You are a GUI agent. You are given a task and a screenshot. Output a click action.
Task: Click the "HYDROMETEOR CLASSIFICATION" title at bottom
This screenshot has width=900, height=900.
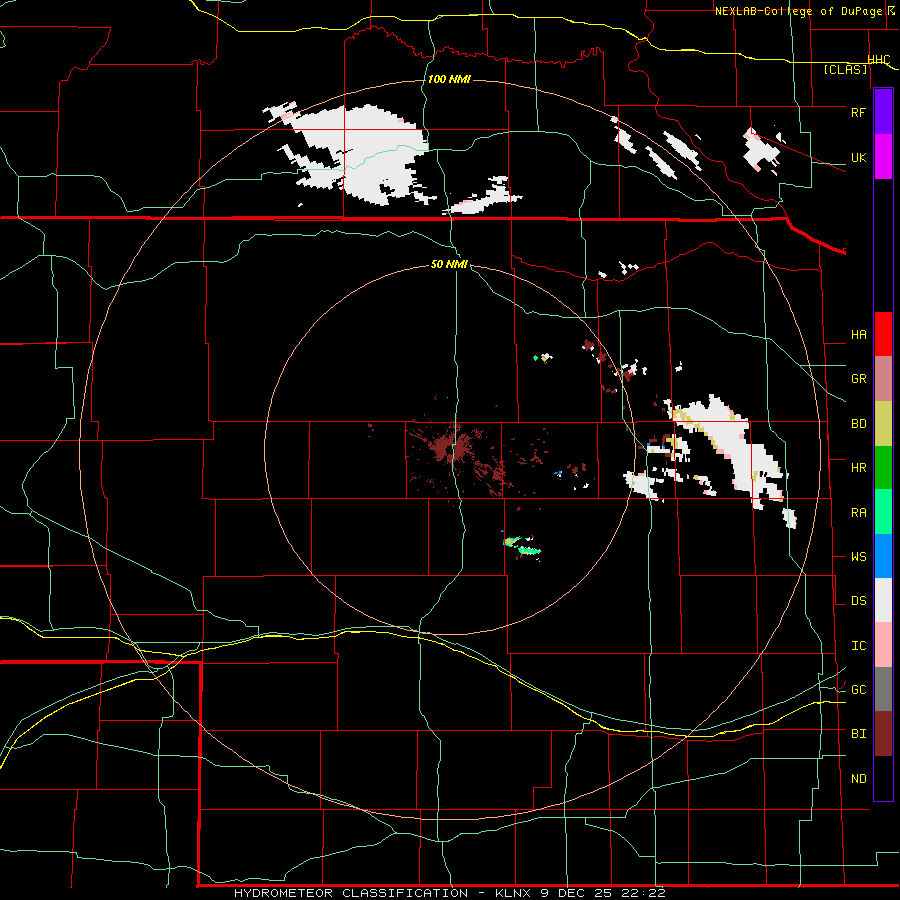[351, 893]
